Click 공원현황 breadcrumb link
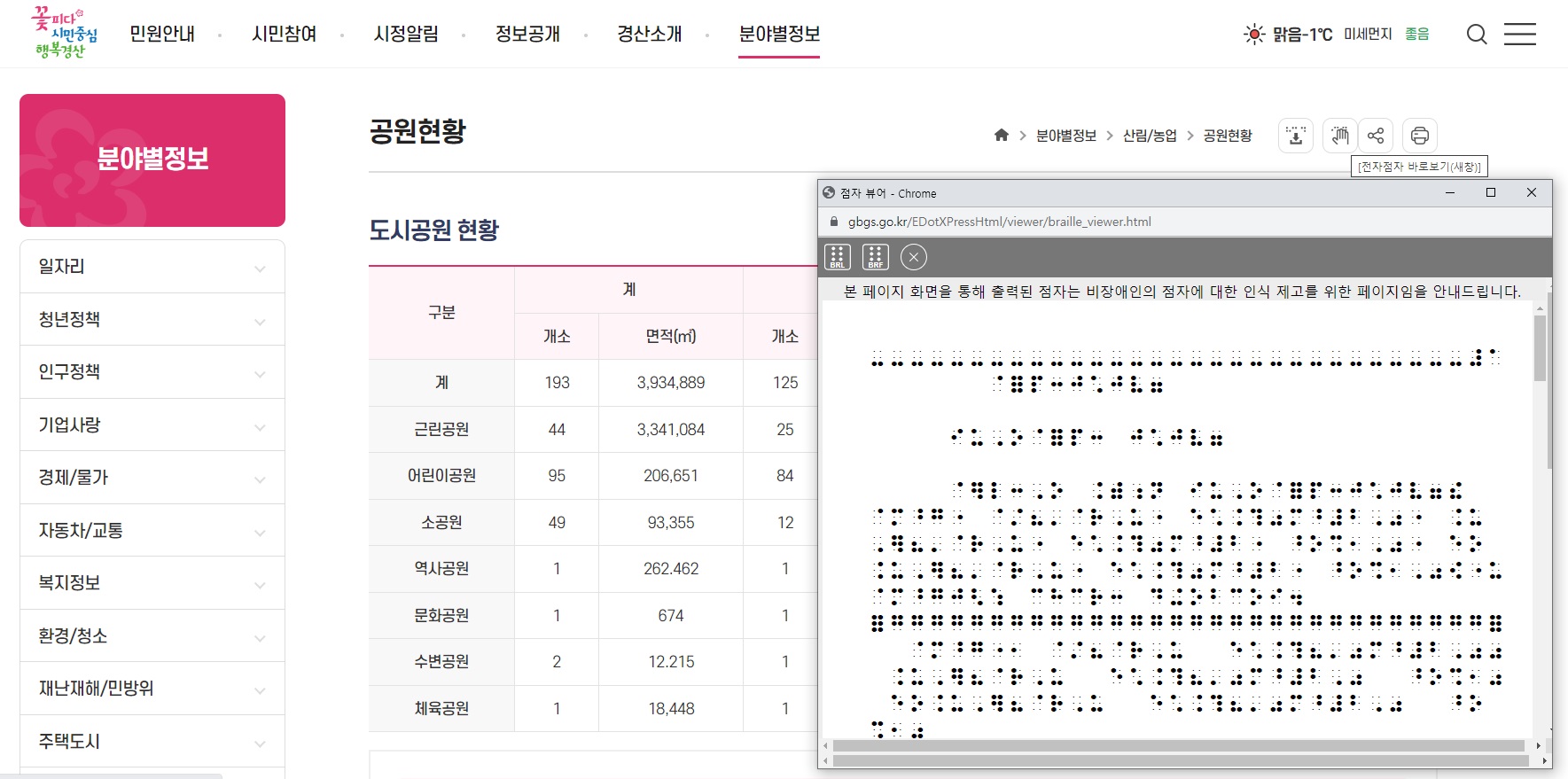This screenshot has height=779, width=1568. 1228,136
